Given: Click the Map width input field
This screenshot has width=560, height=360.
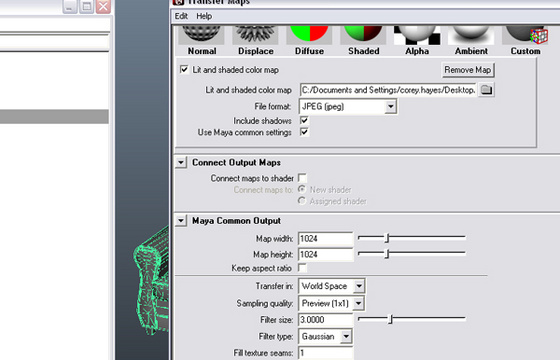Looking at the screenshot, I should coord(325,239).
